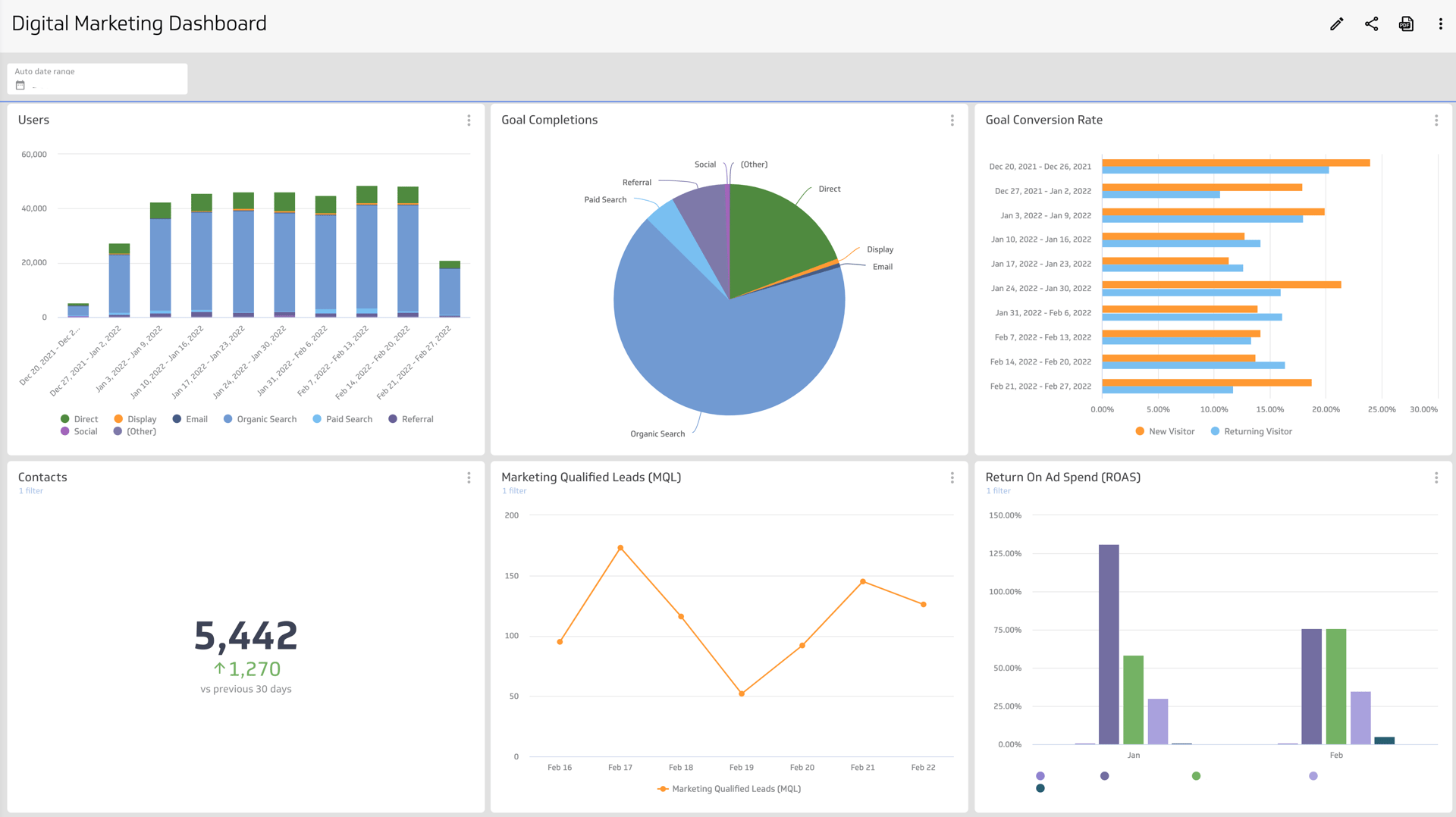
Task: Click the green legend dot in ROAS chart
Action: (x=1196, y=775)
